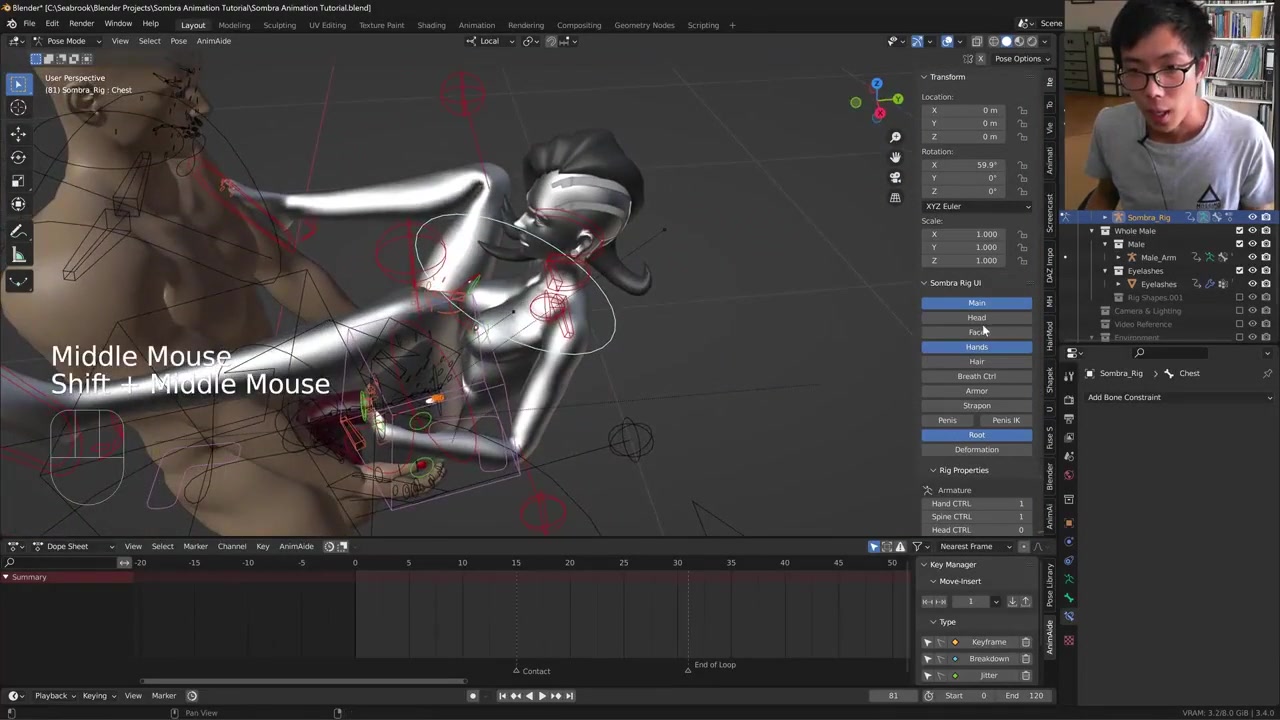
Task: Select the Cursor tool in the toolbar
Action: pyautogui.click(x=18, y=108)
